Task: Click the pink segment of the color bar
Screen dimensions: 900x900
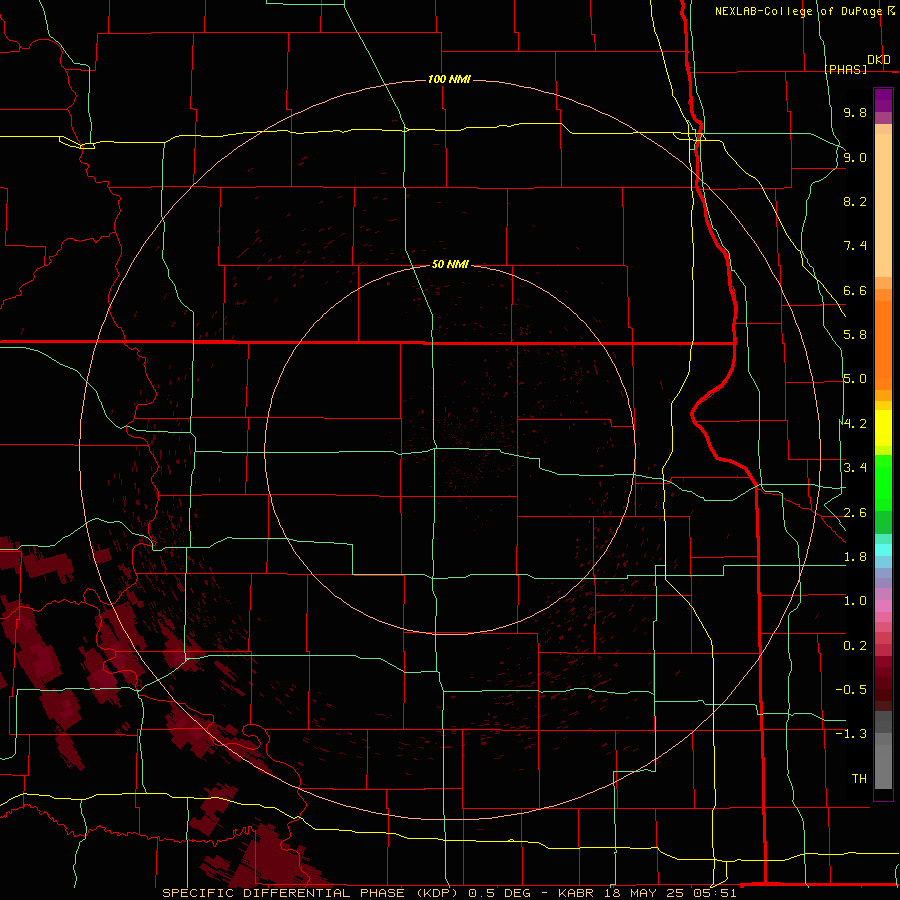Action: pyautogui.click(x=883, y=606)
